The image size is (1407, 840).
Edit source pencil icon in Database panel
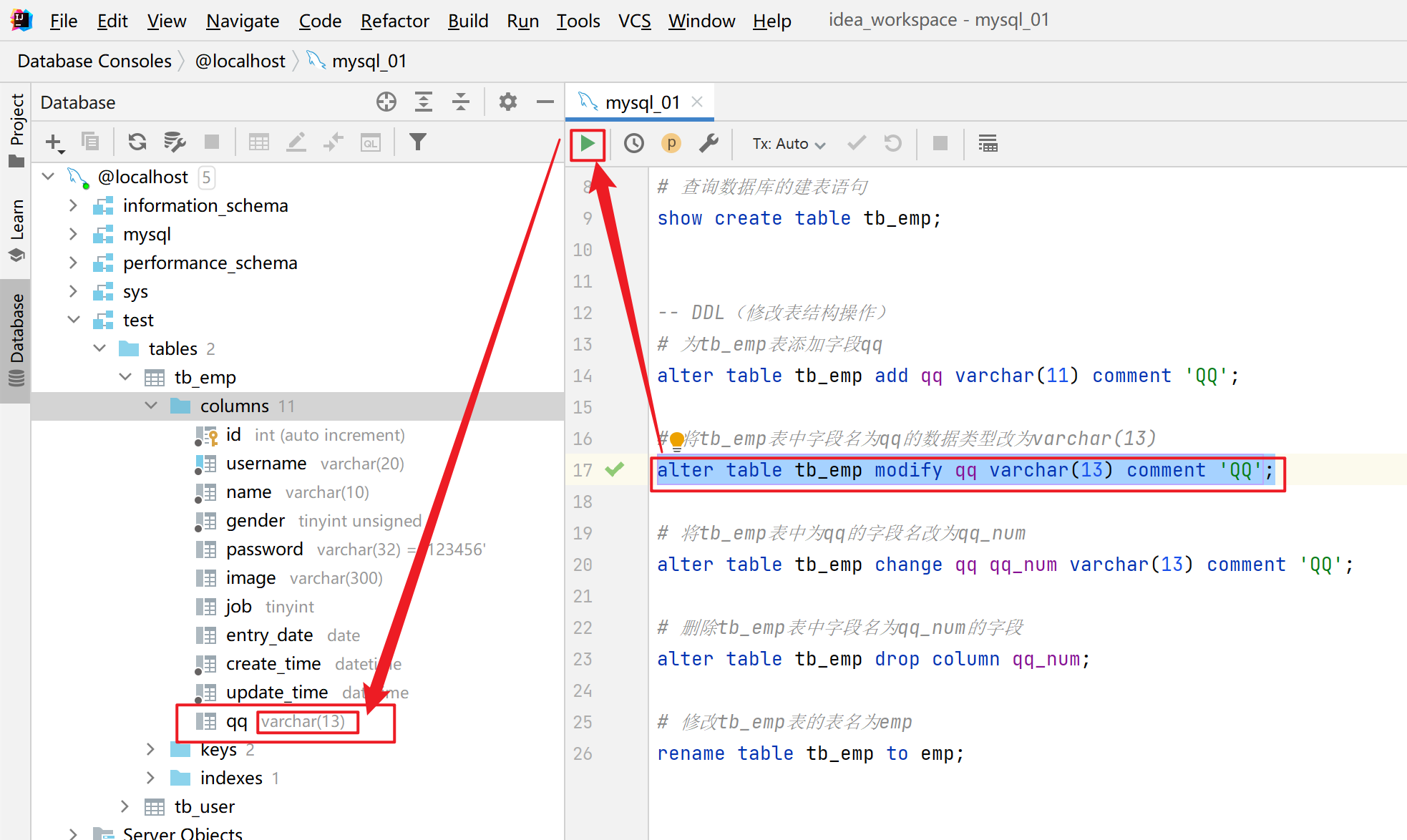click(x=296, y=142)
